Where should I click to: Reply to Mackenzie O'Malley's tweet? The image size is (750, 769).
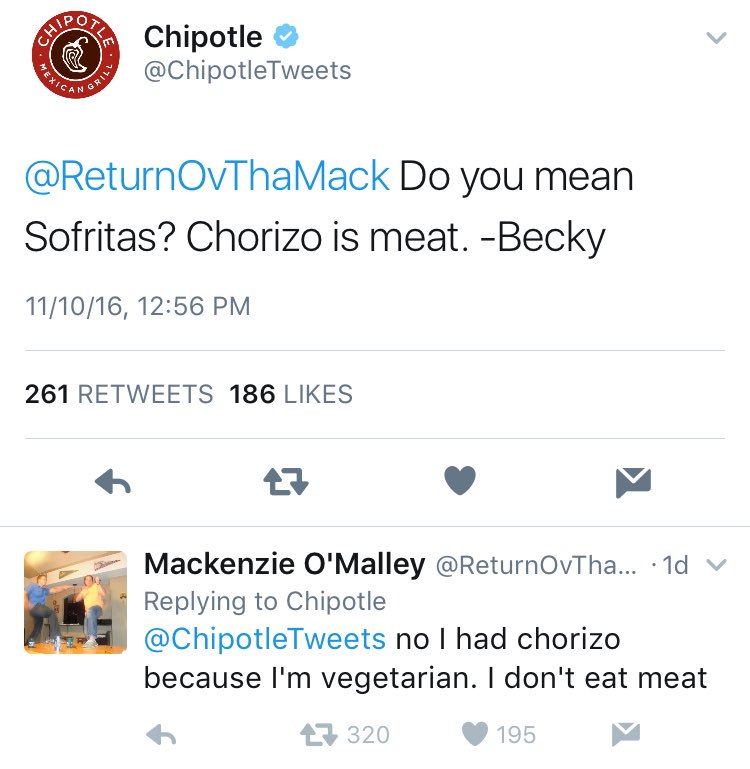coord(161,735)
